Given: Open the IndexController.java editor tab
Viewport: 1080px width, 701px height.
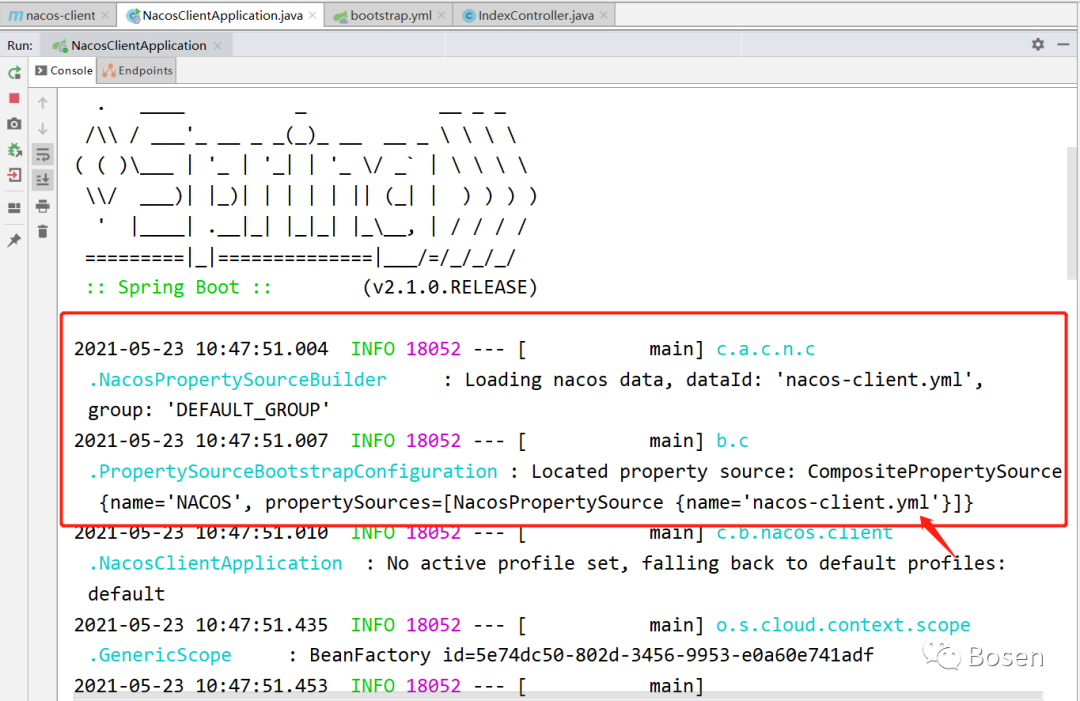Looking at the screenshot, I should tap(535, 15).
